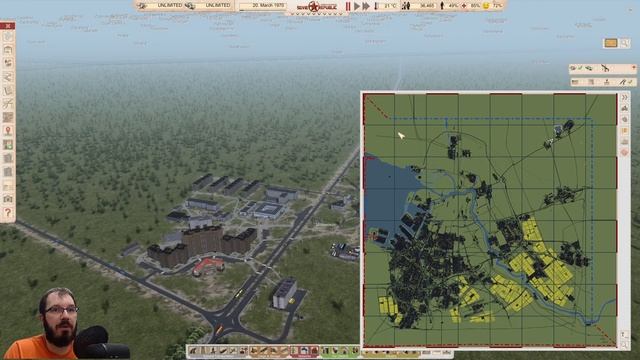Collapse the map side panel with double chevron
This screenshot has height=360, width=640.
click(x=624, y=98)
